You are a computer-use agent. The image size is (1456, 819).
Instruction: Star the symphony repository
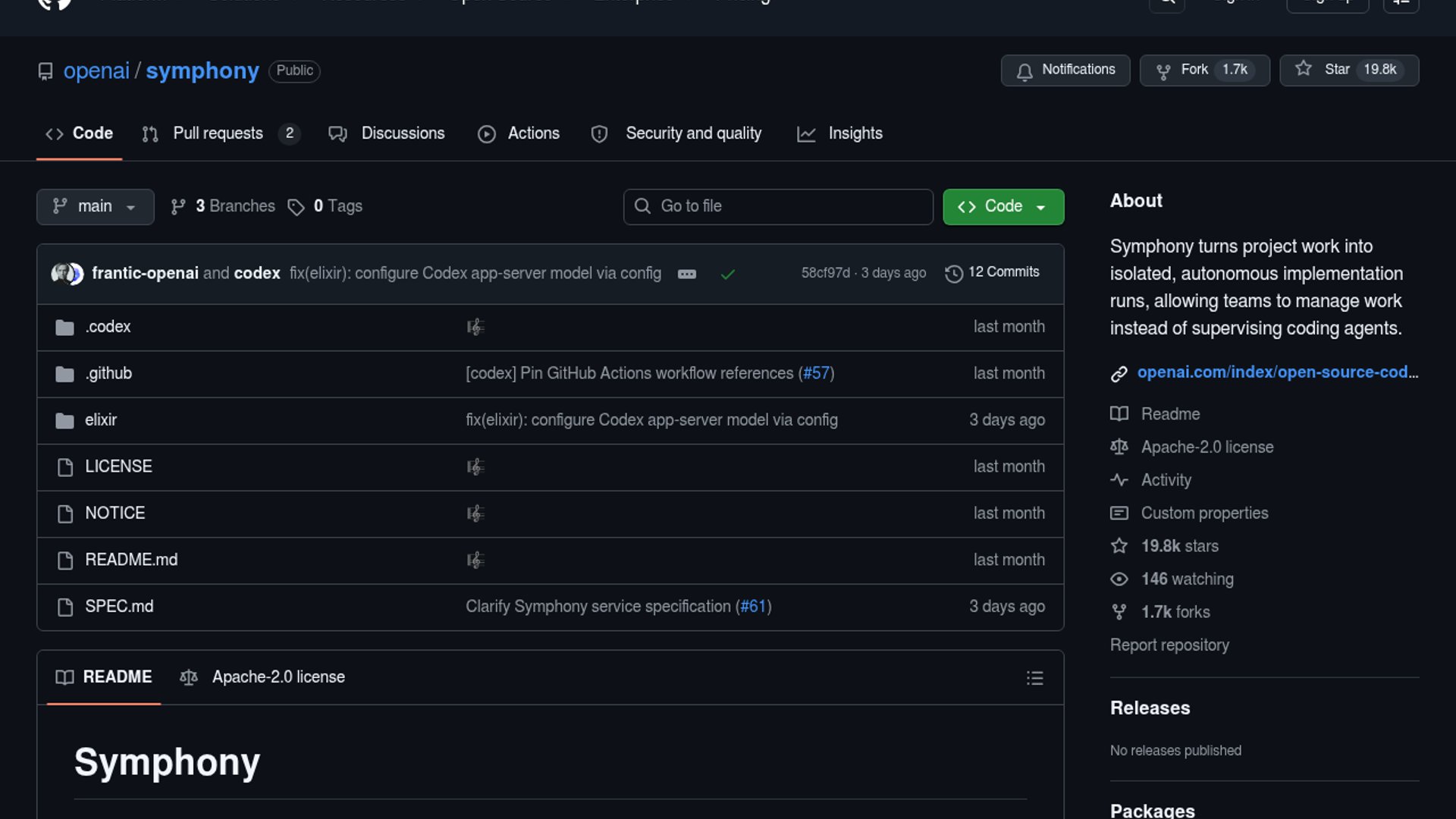1348,70
